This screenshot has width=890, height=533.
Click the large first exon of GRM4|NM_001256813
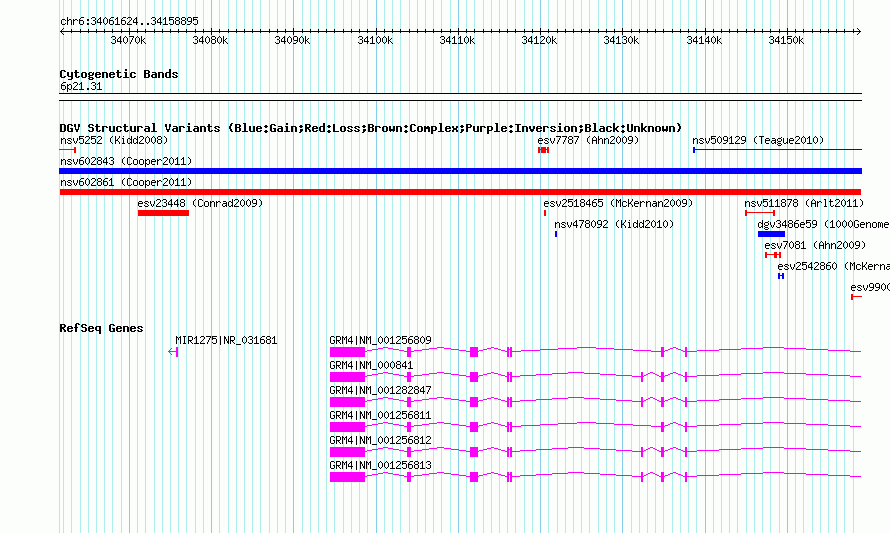347,477
